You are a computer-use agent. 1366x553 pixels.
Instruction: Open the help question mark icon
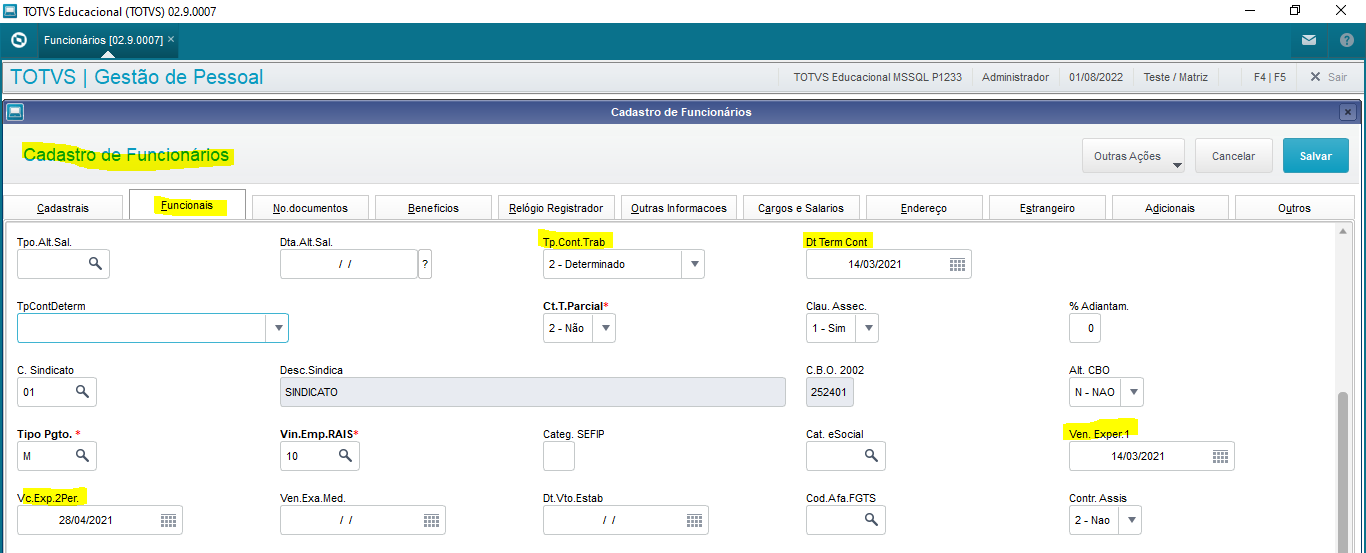1347,40
